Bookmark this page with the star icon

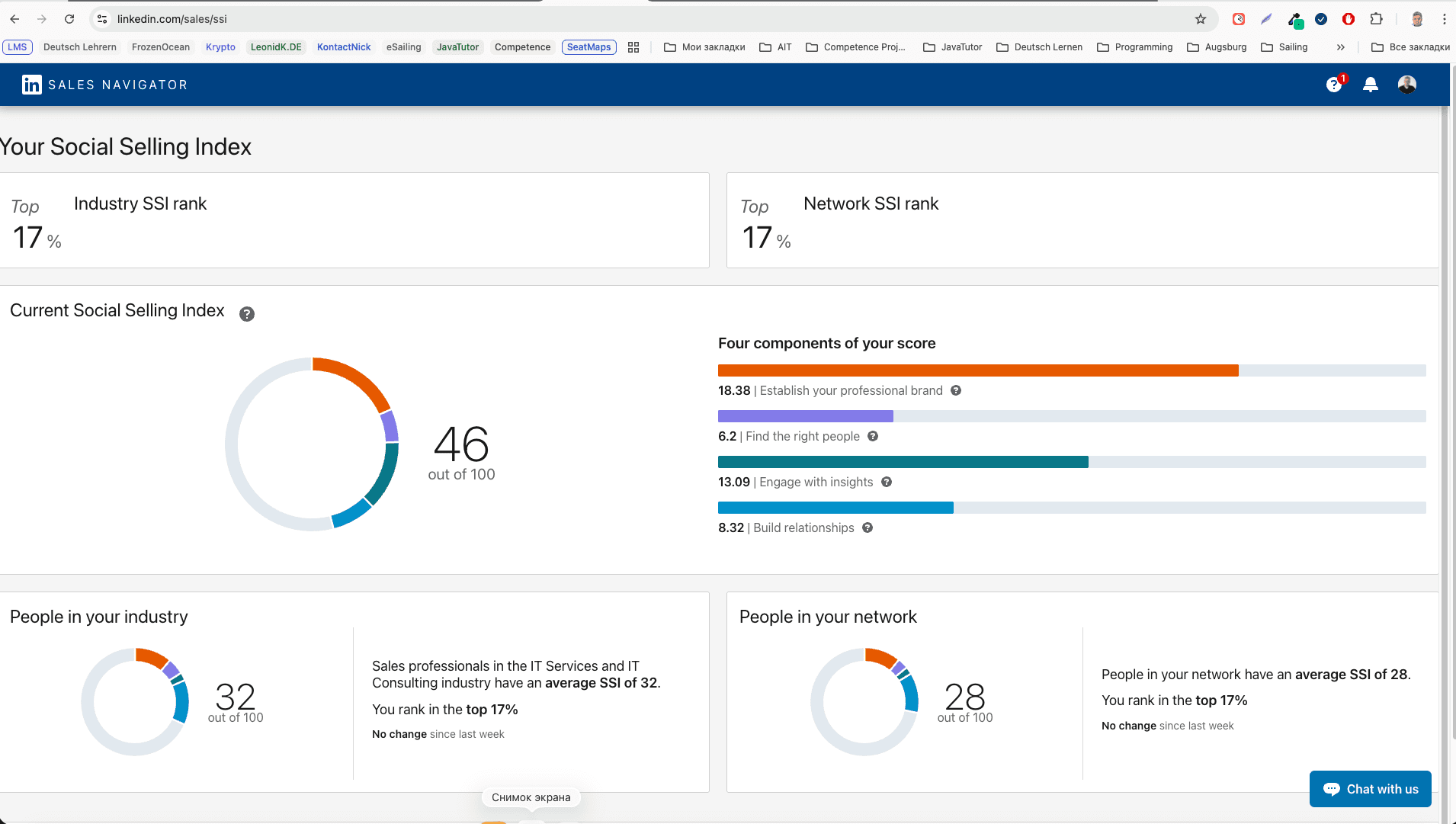tap(1201, 19)
